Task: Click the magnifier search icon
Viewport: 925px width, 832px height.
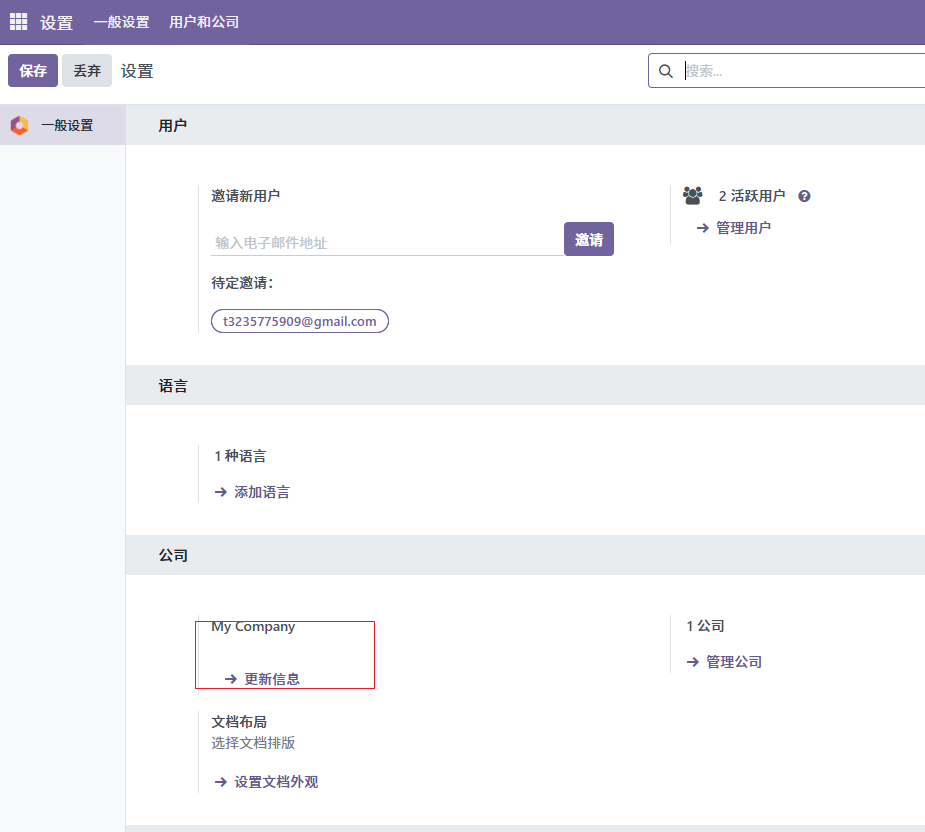Action: [x=666, y=71]
